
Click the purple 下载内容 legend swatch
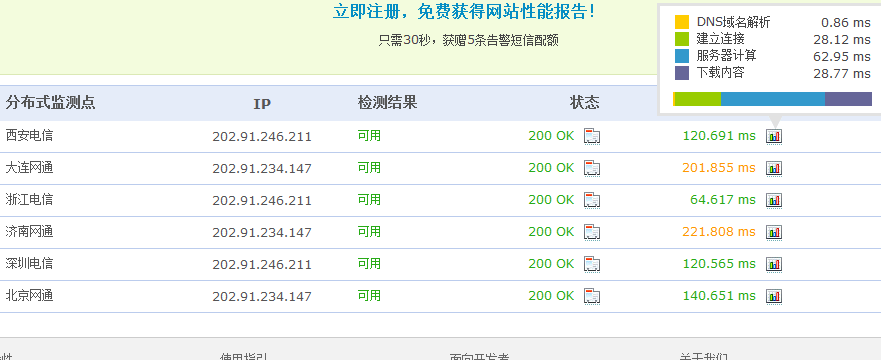(x=682, y=73)
